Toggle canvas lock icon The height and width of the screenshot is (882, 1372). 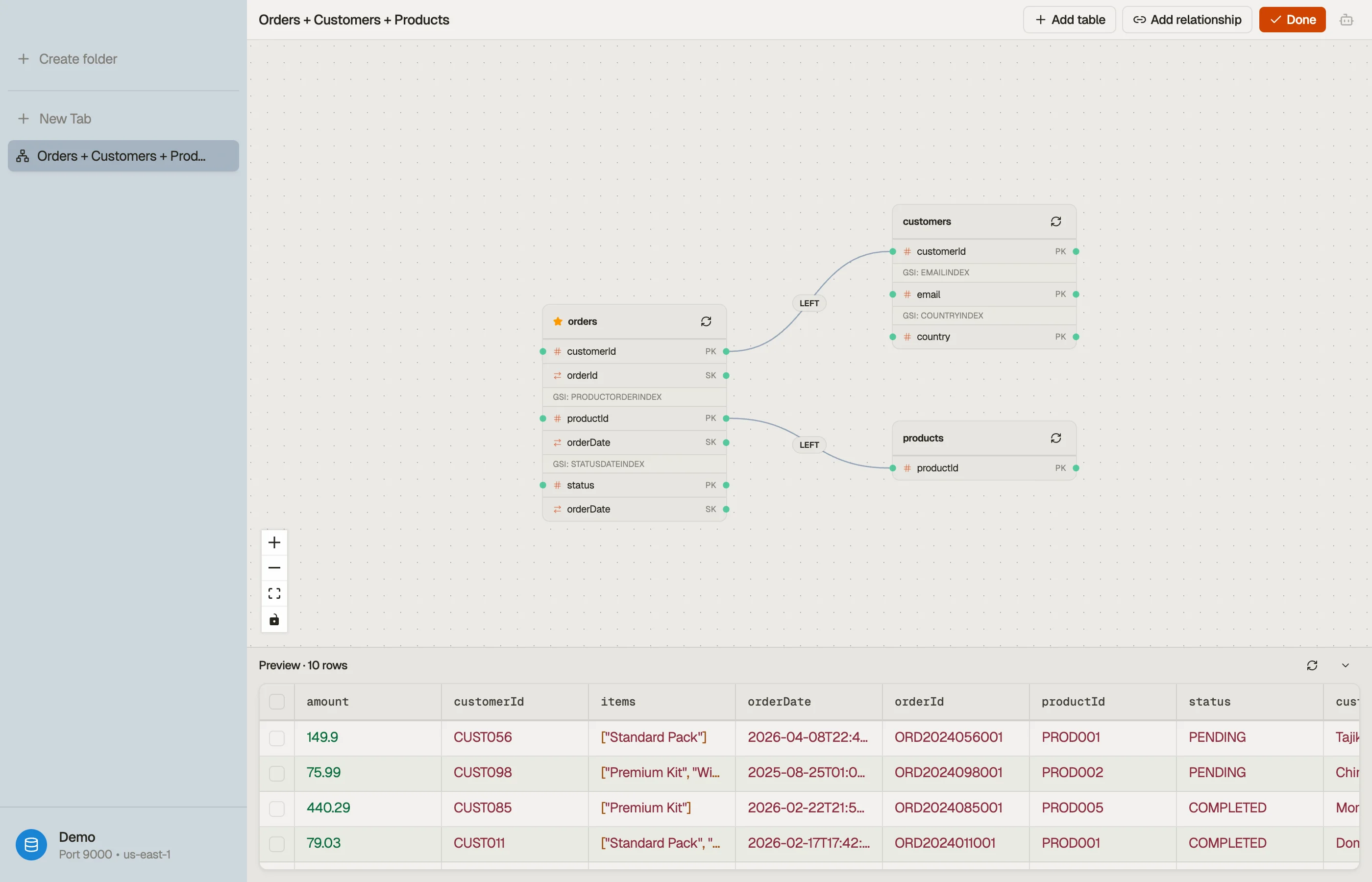(274, 620)
